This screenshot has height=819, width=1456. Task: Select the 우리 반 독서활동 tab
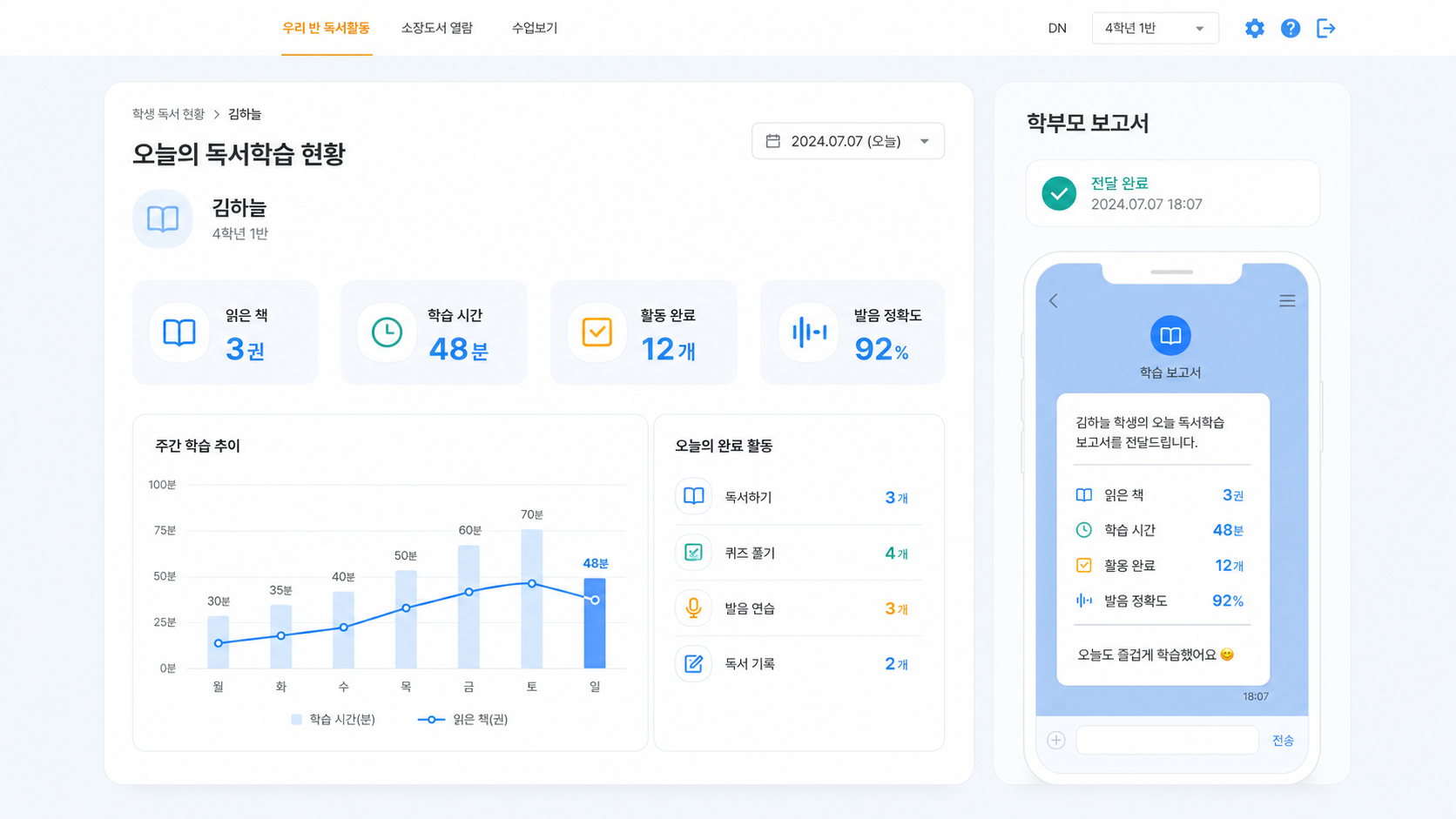[326, 28]
